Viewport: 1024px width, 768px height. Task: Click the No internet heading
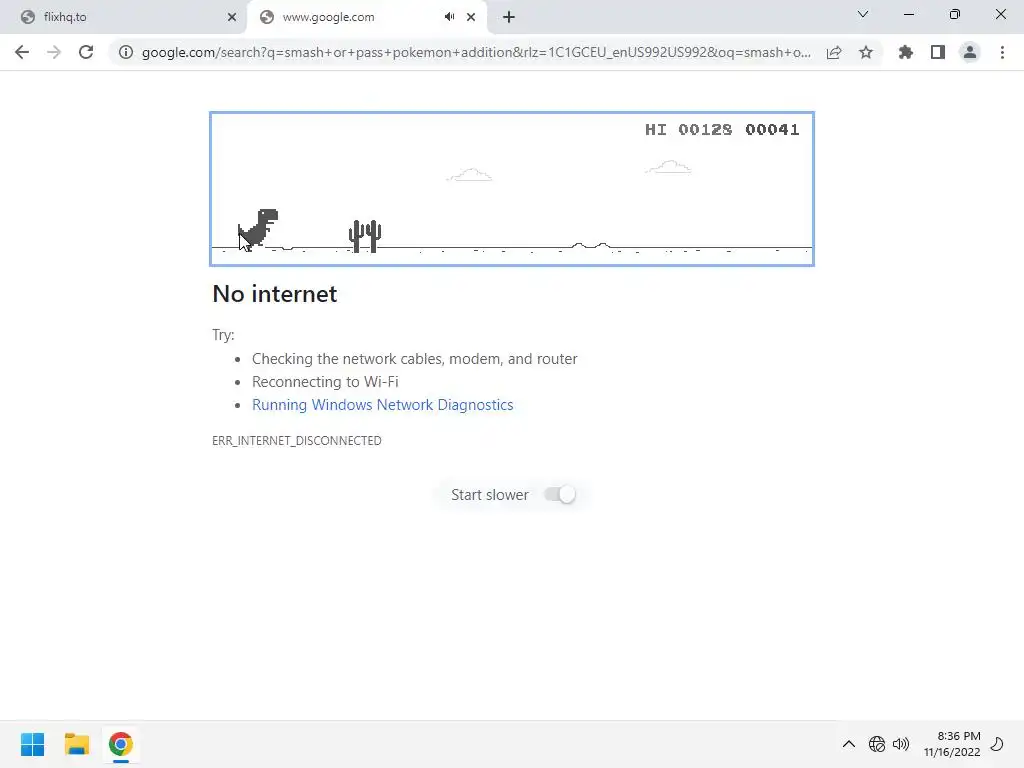point(275,294)
